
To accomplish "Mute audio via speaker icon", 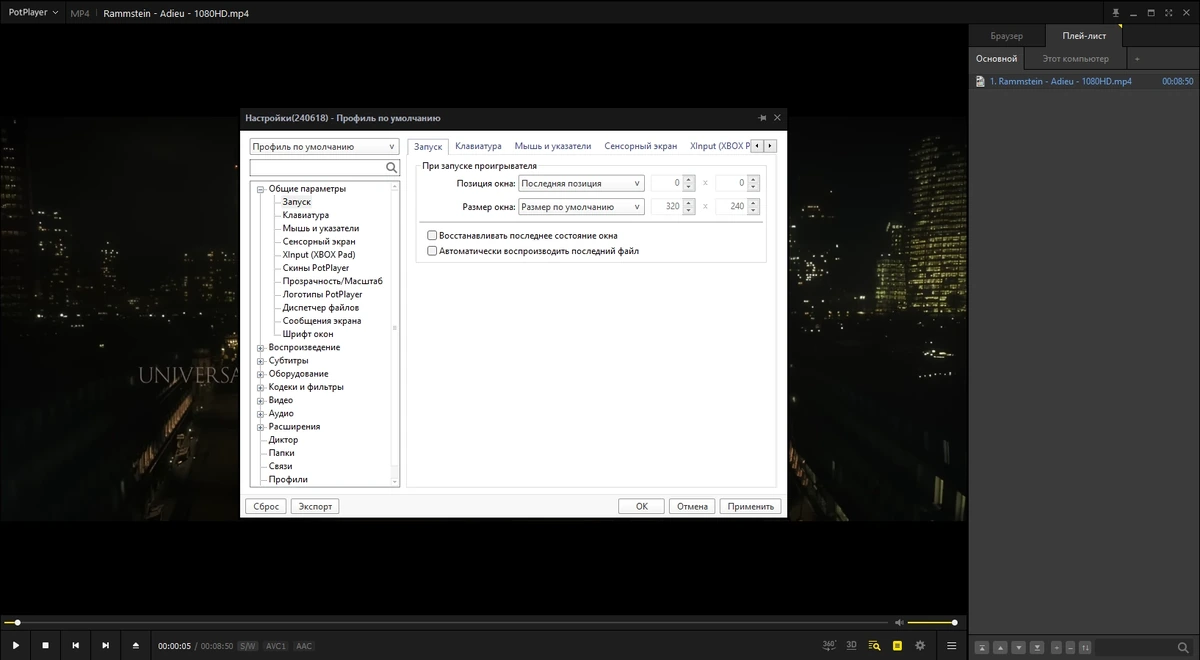I will [x=899, y=622].
